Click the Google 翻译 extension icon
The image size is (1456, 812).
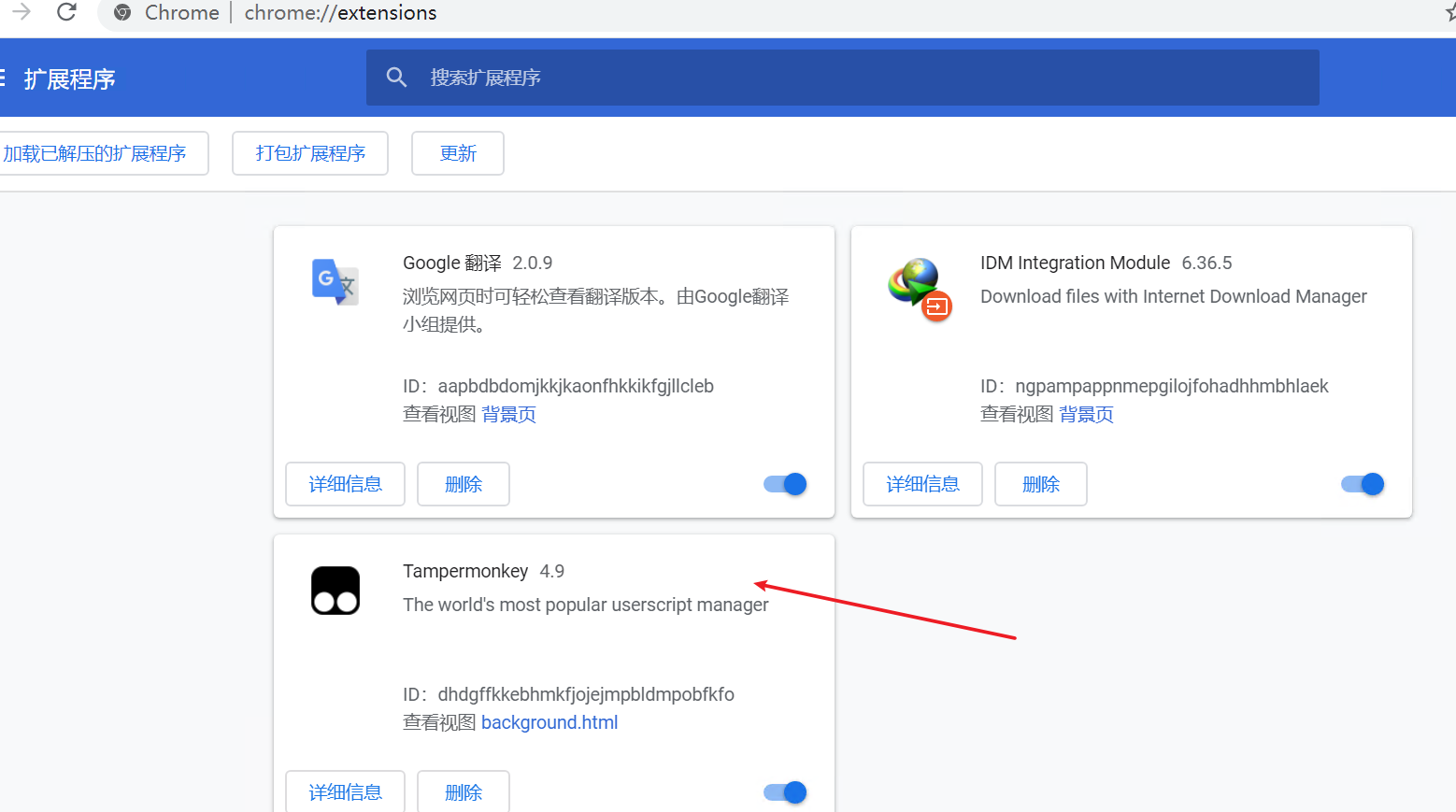point(335,282)
